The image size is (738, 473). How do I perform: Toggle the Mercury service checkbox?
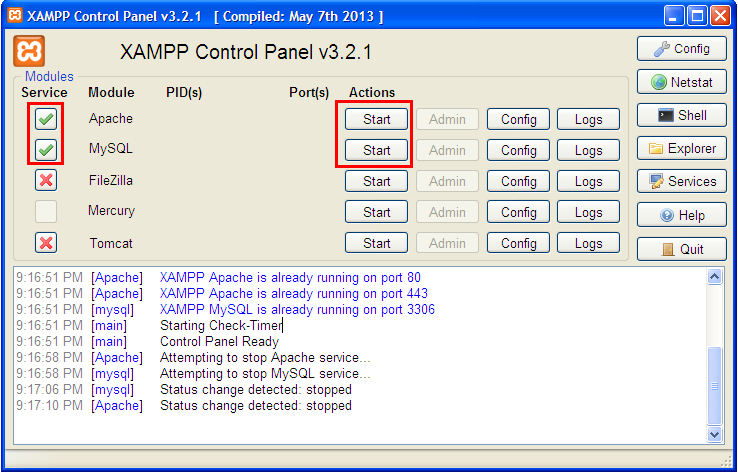[46, 211]
